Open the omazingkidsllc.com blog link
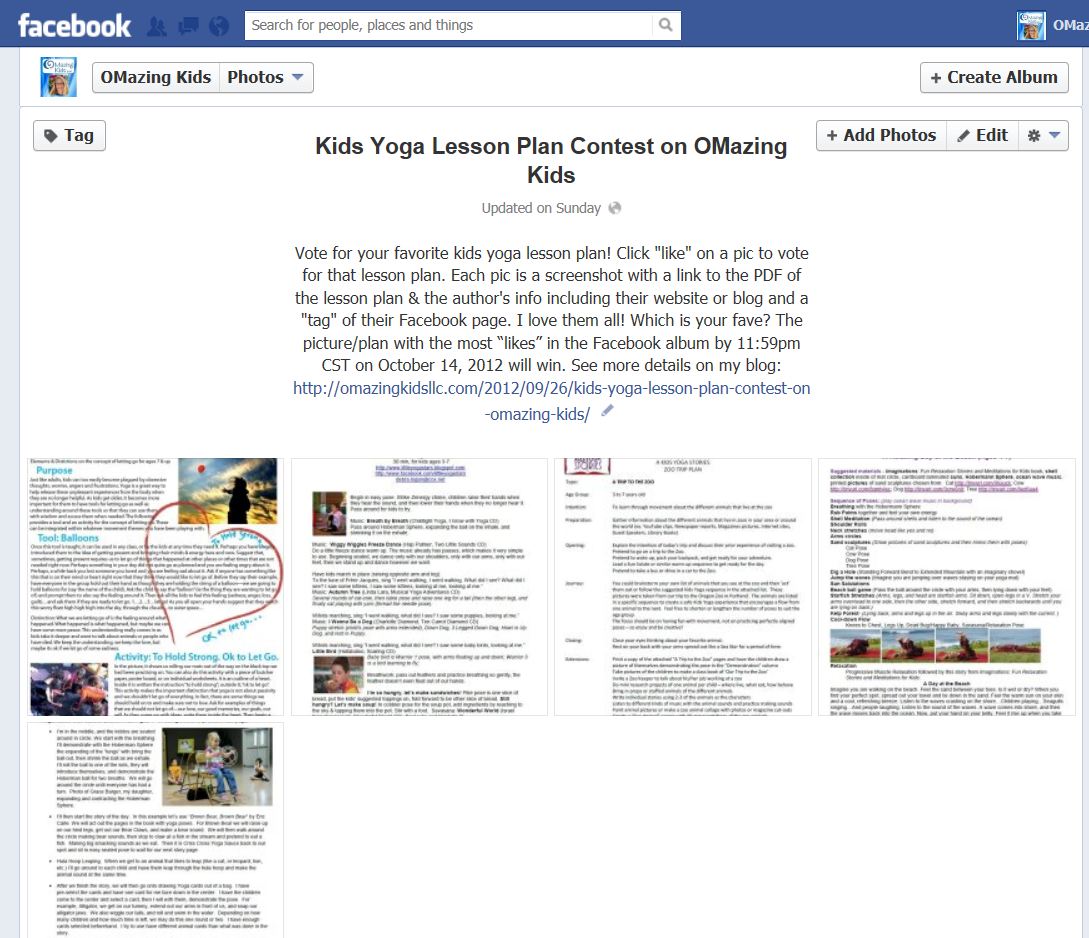 (551, 400)
